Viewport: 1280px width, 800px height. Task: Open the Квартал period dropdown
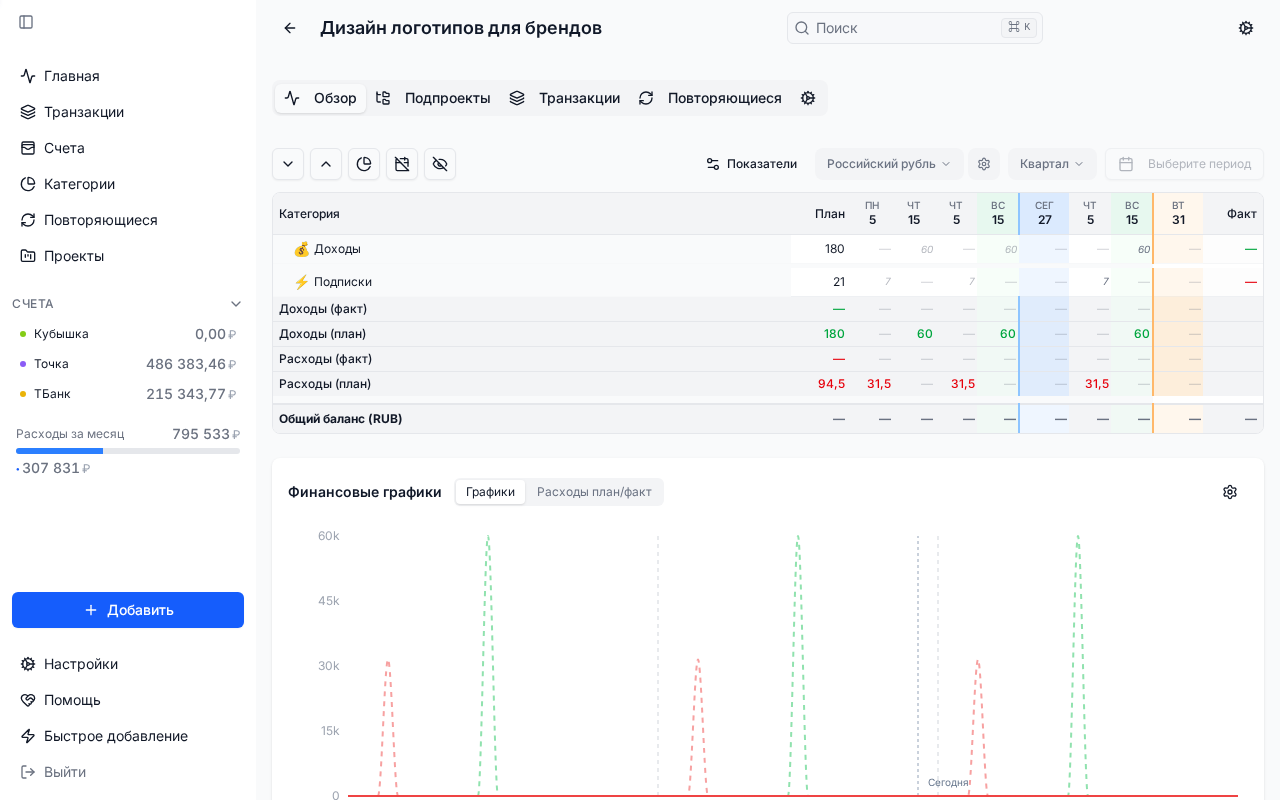[x=1052, y=164]
